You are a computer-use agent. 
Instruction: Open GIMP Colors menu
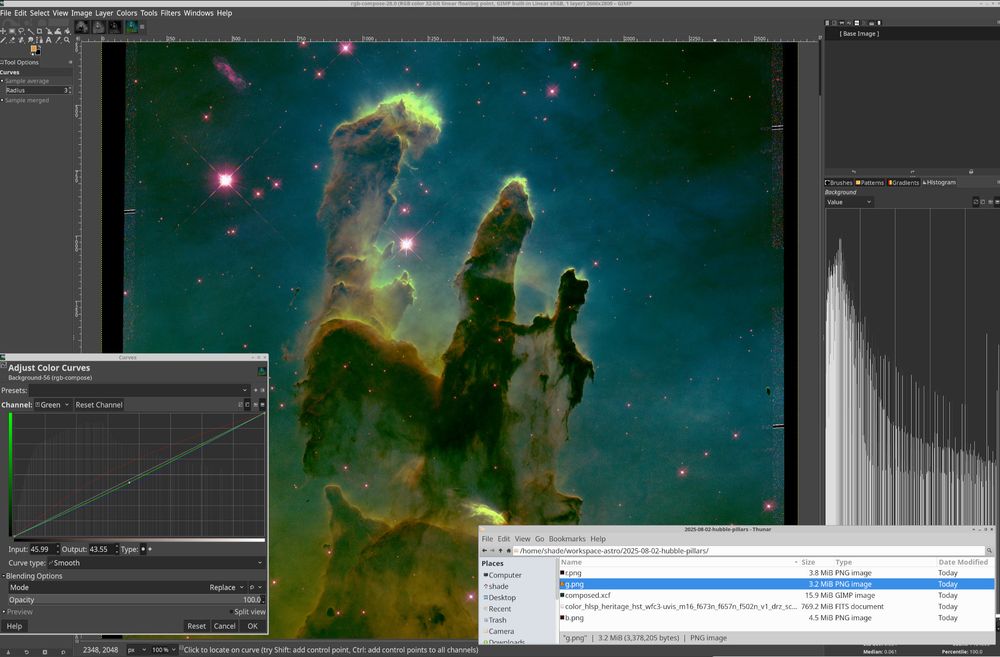(126, 13)
